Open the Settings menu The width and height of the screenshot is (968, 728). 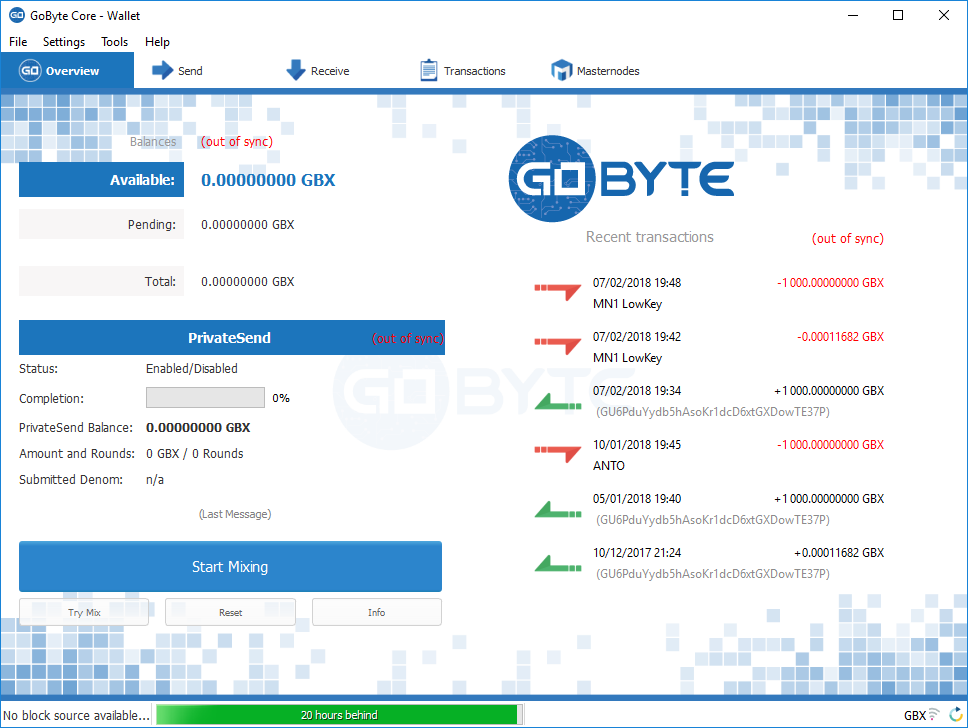(63, 41)
